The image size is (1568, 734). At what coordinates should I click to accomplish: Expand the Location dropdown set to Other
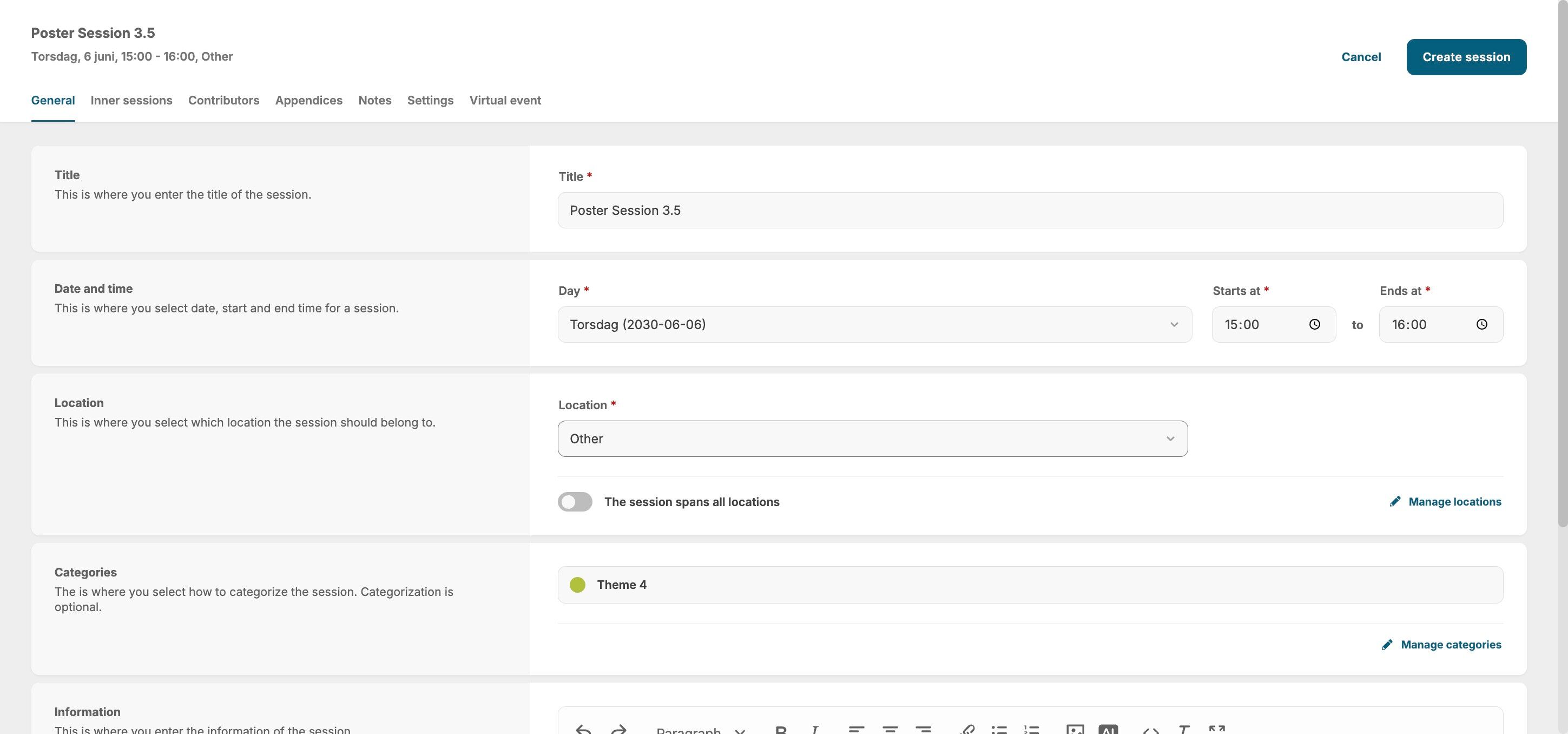click(872, 438)
